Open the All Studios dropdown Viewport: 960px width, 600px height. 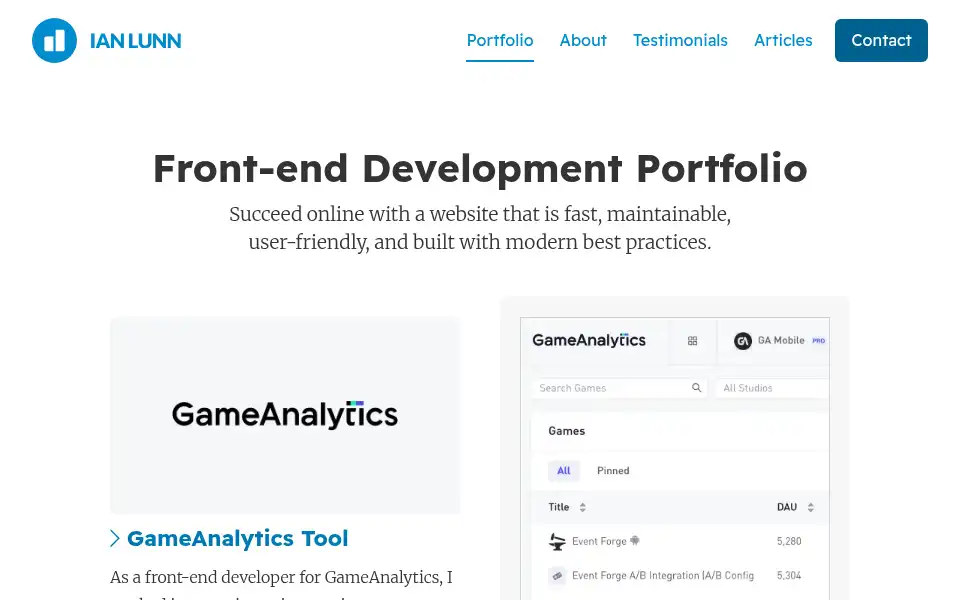coord(772,388)
